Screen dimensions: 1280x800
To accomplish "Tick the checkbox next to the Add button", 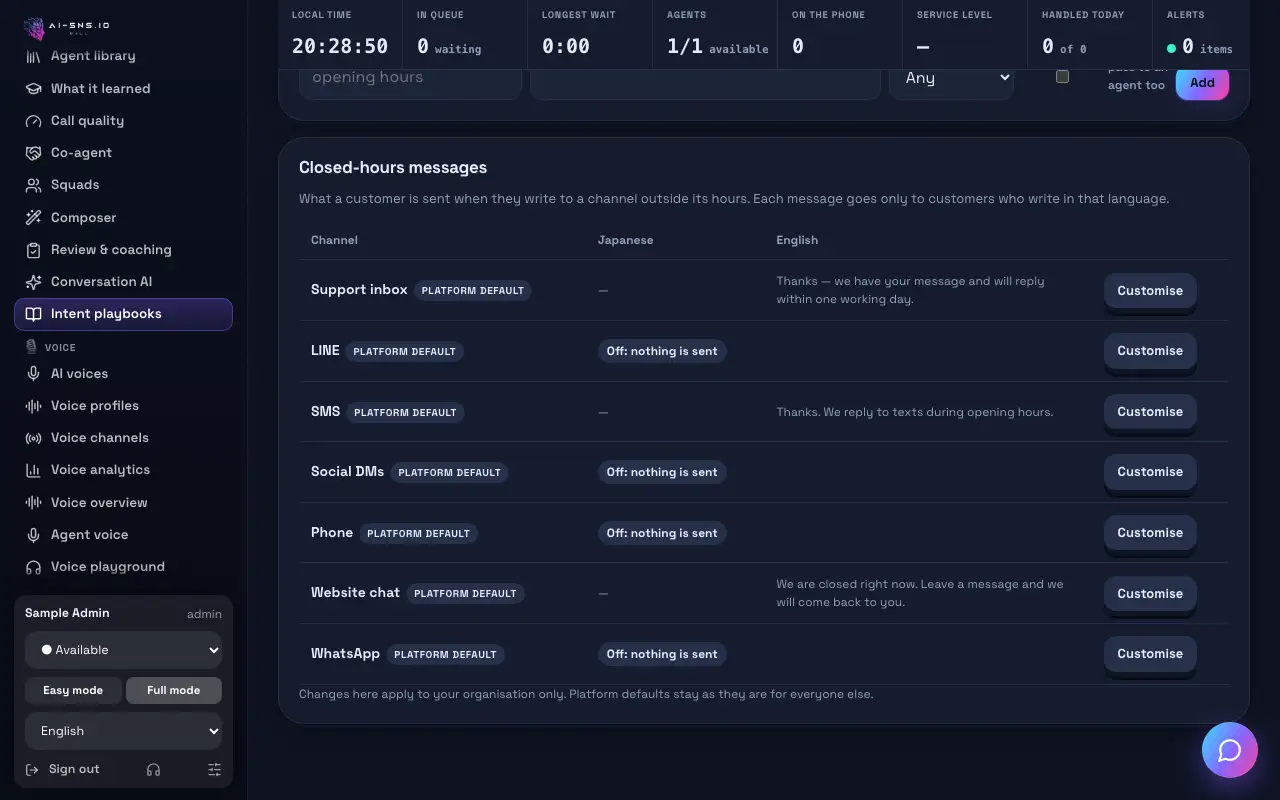I will coord(1062,76).
